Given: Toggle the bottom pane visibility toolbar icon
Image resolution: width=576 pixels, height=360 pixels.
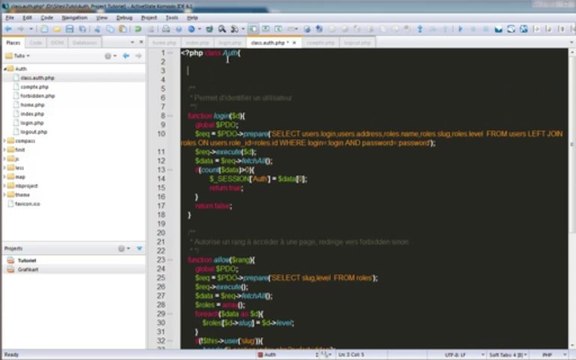Looking at the screenshot, I should (266, 29).
